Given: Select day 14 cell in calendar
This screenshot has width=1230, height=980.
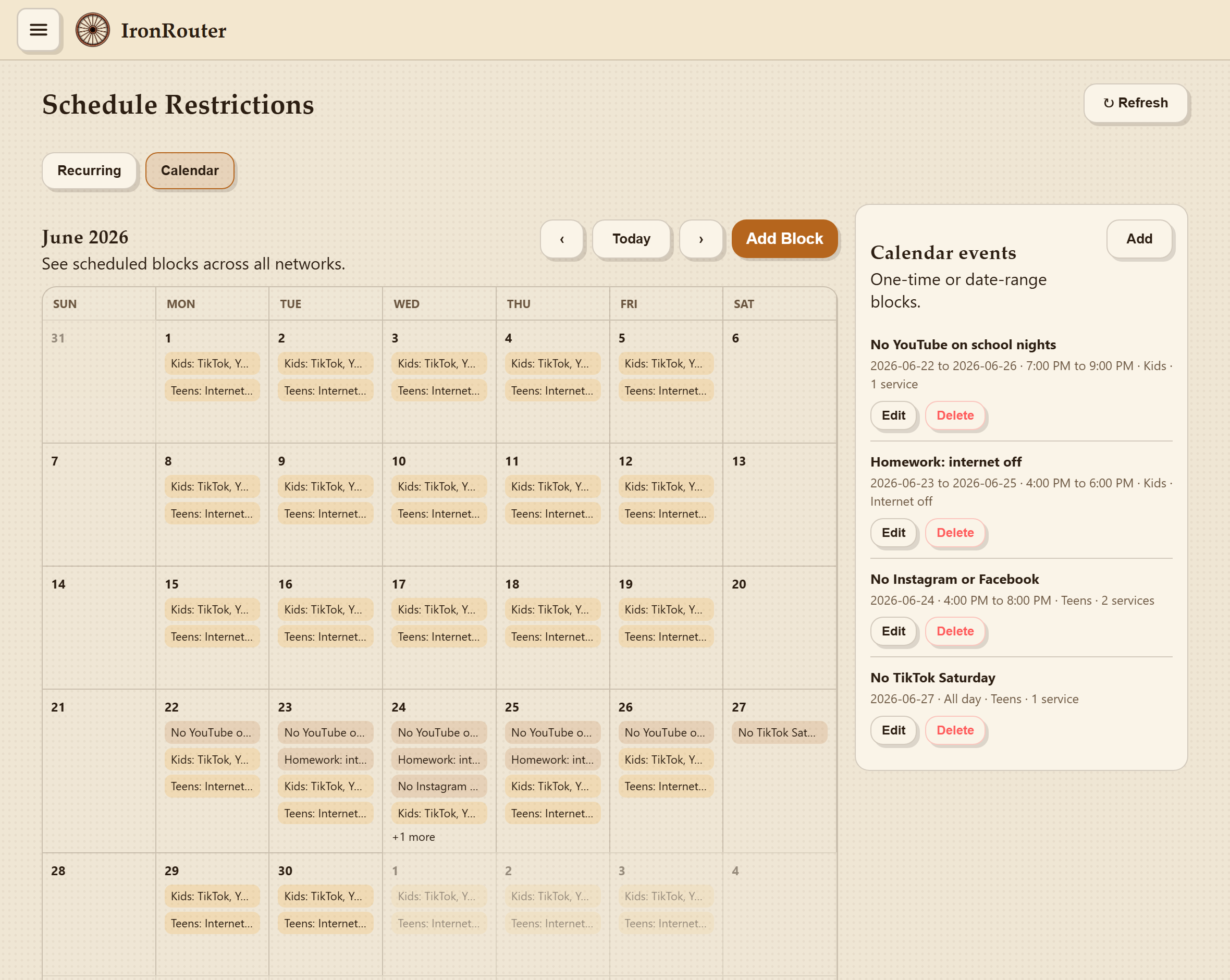Looking at the screenshot, I should (x=99, y=627).
